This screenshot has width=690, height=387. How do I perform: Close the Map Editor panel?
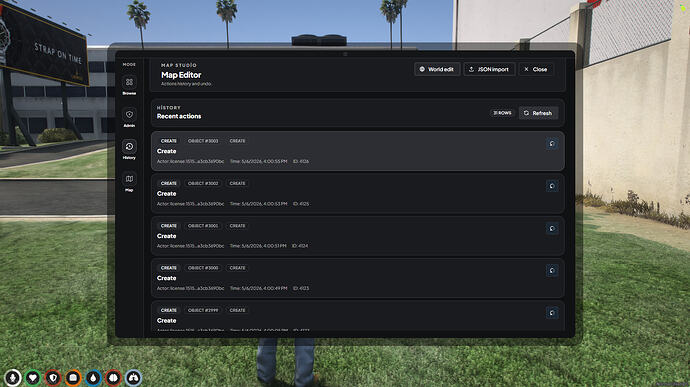point(536,69)
